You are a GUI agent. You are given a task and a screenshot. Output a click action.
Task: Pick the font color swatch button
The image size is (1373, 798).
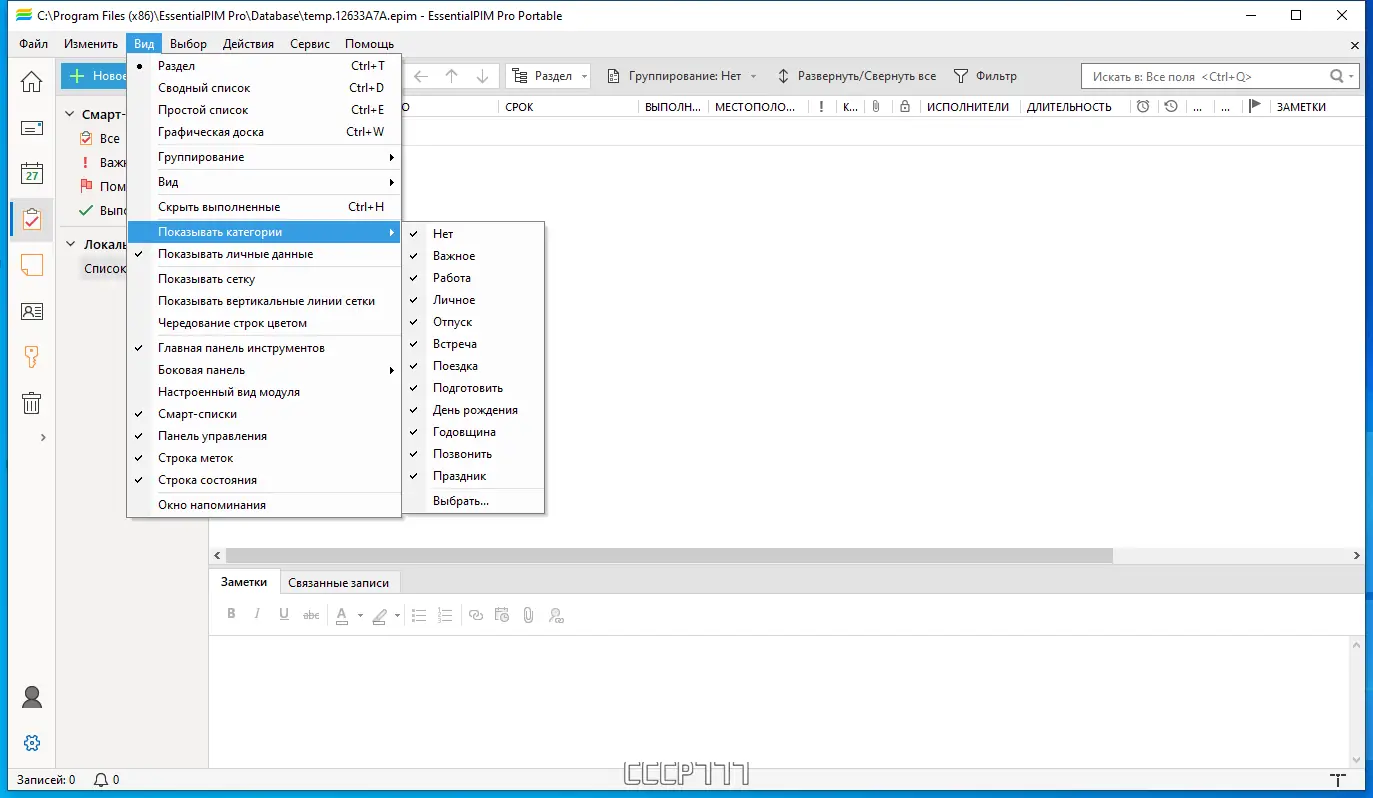[x=342, y=616]
